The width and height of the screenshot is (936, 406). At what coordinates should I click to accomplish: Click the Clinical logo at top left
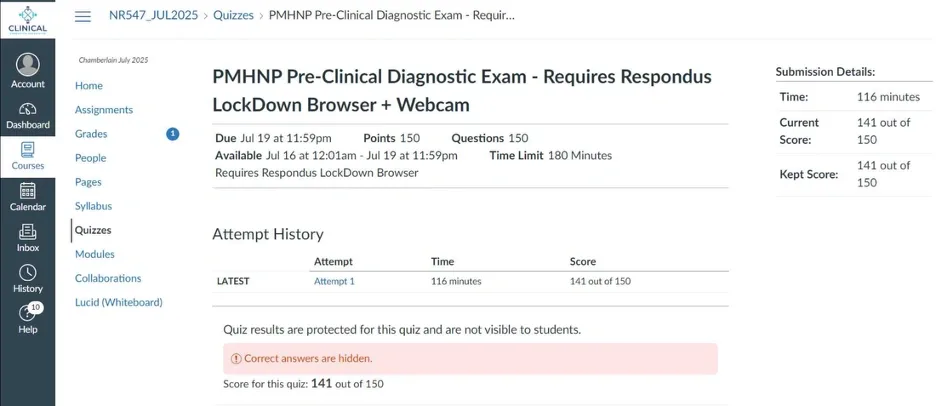(27, 20)
